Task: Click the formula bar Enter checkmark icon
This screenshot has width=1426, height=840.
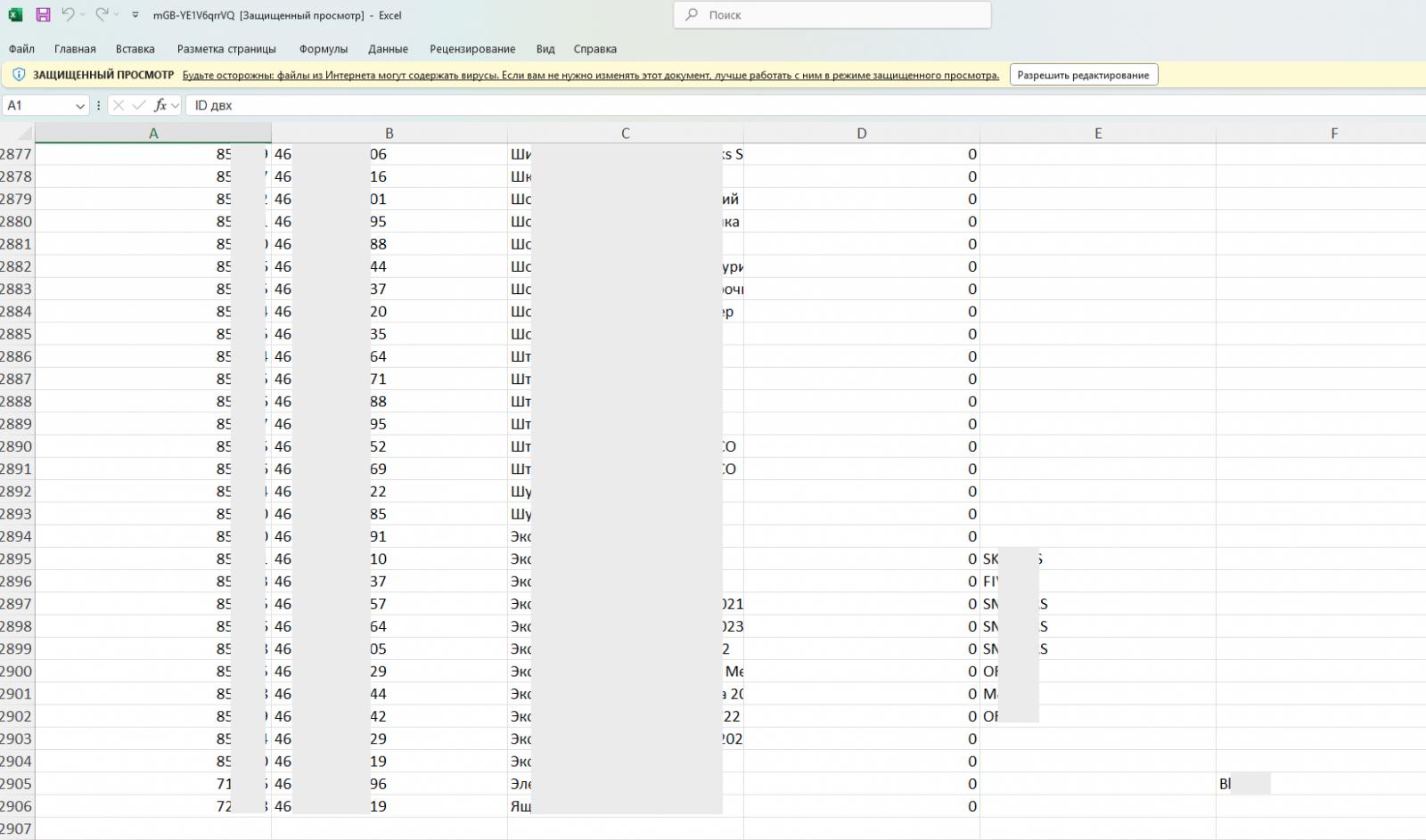Action: pyautogui.click(x=139, y=105)
